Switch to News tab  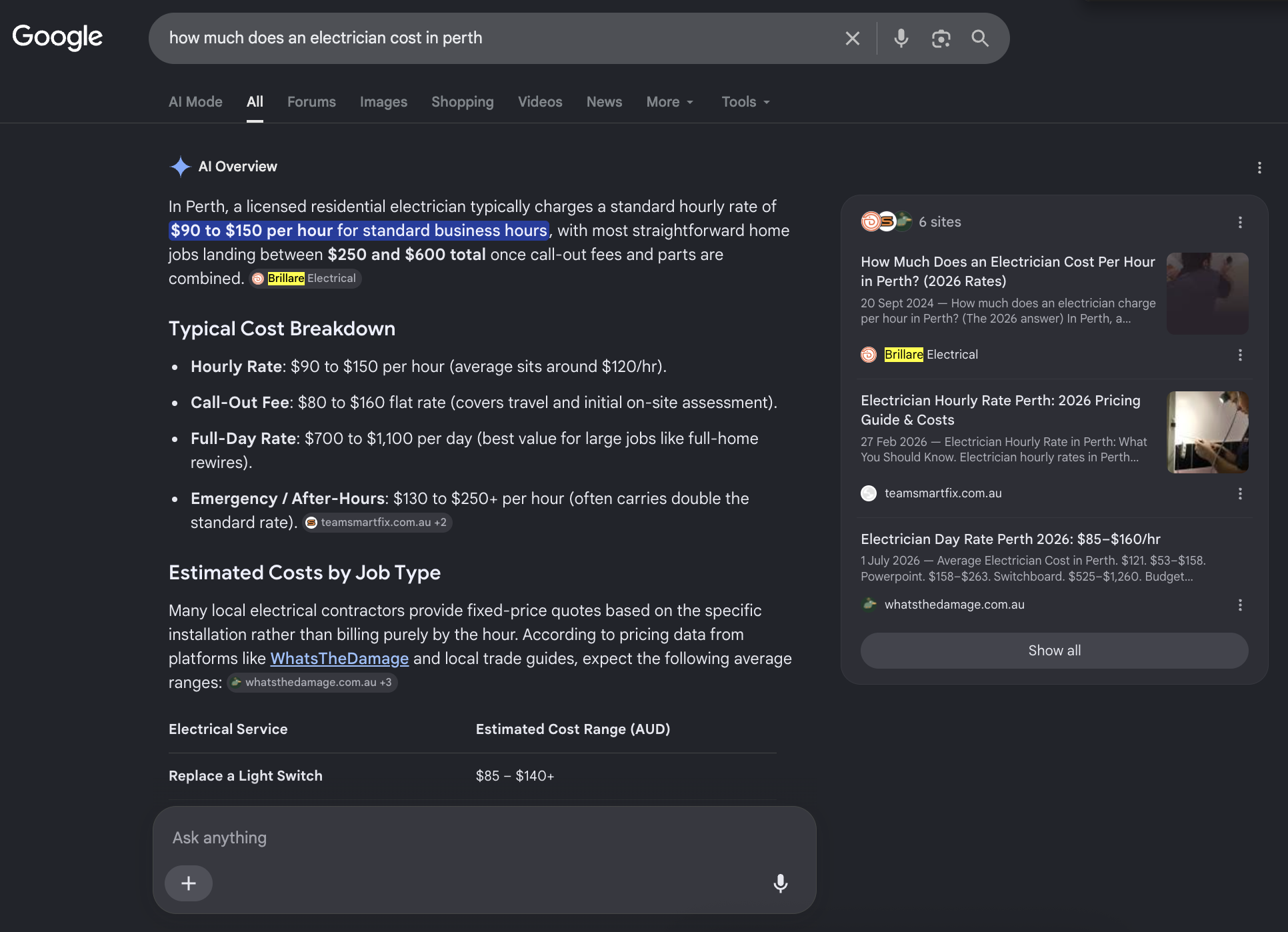tap(604, 102)
